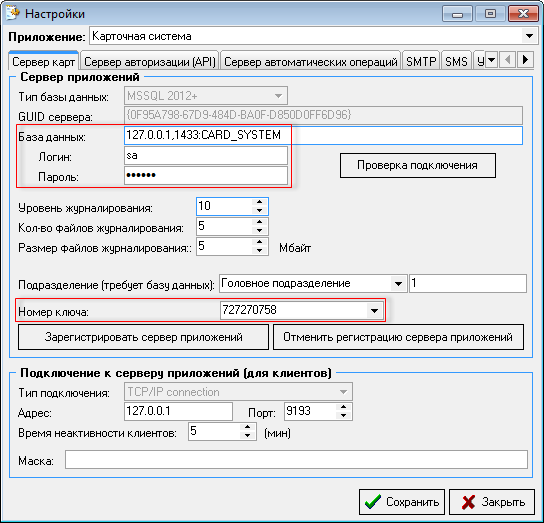Expand the Головное подразделение dropdown
This screenshot has height=523, width=544.
tap(399, 284)
